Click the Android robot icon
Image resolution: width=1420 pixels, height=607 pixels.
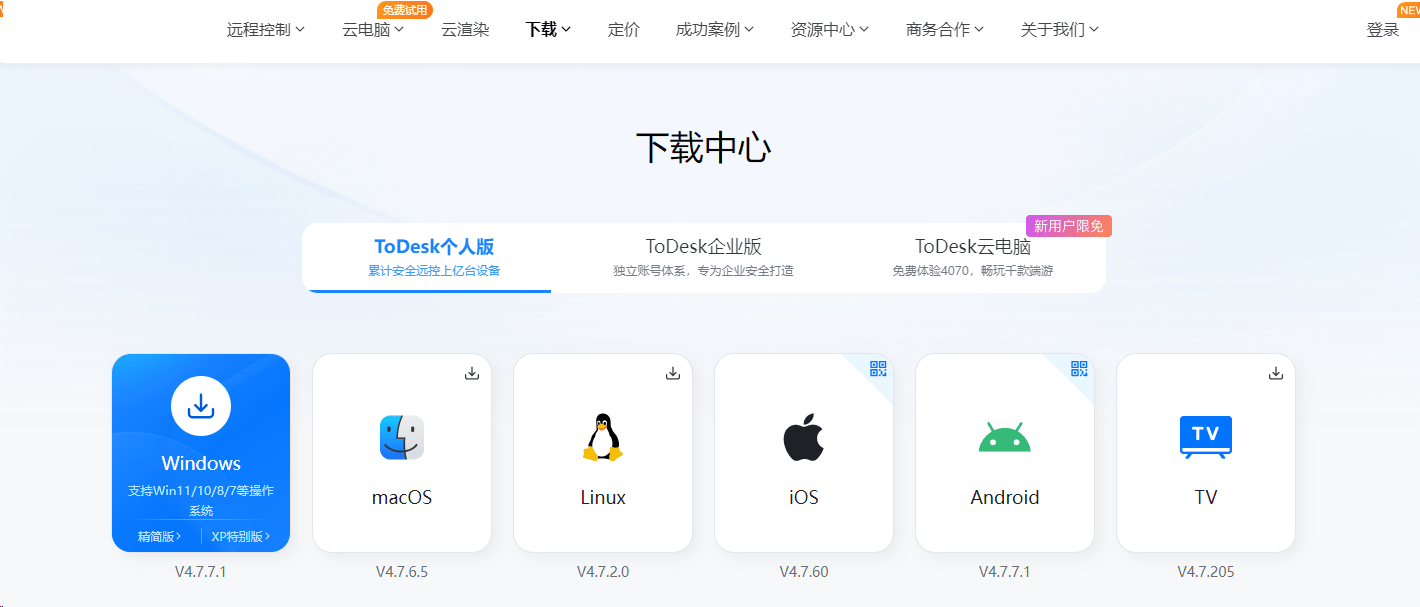[x=1004, y=438]
